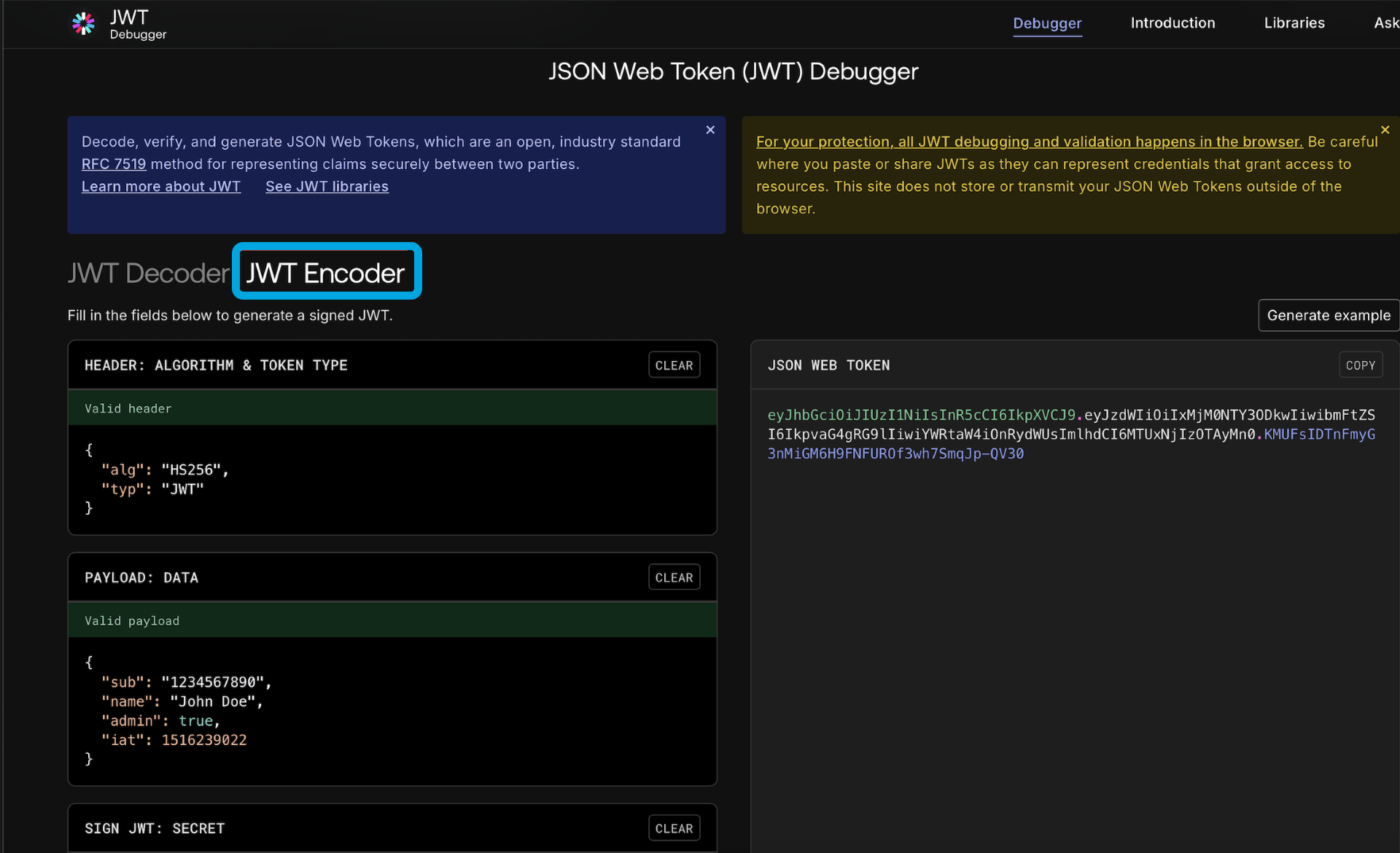The width and height of the screenshot is (1400, 853).
Task: Click the JWT Debugger logo icon
Action: click(83, 24)
